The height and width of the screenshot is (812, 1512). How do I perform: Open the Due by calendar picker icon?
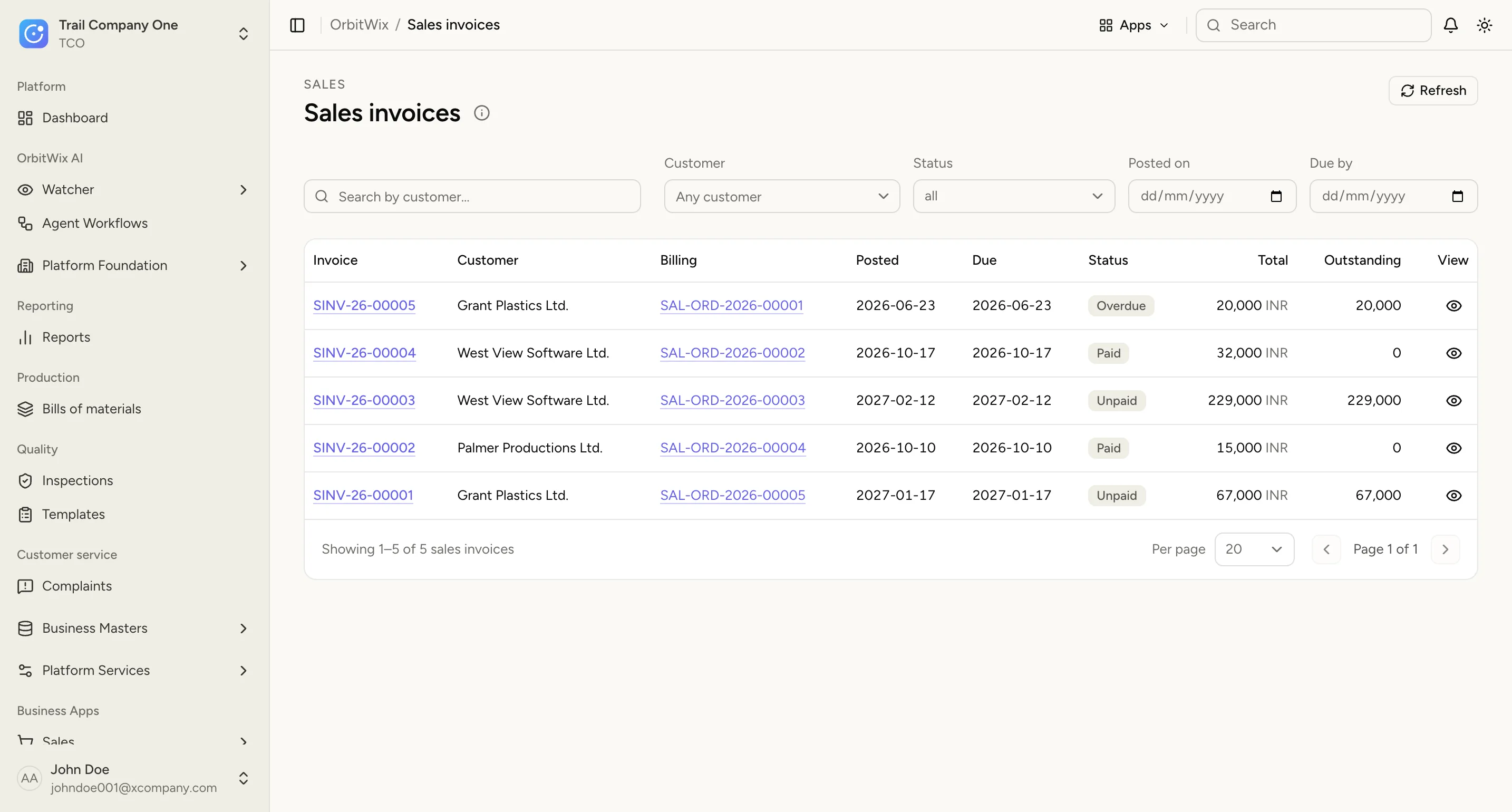coord(1457,196)
